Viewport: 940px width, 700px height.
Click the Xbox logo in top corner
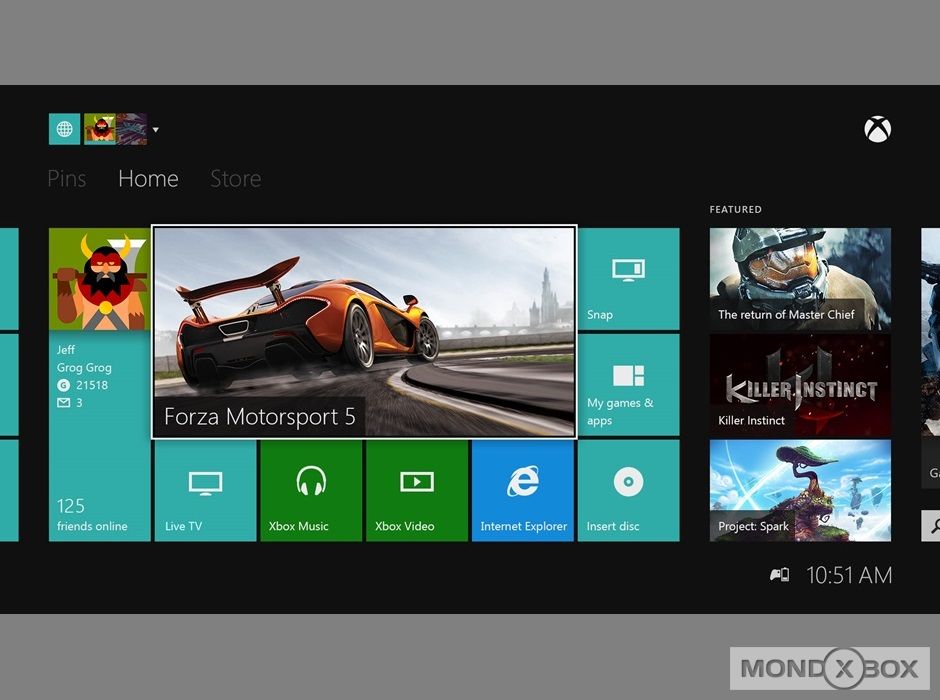tap(877, 129)
